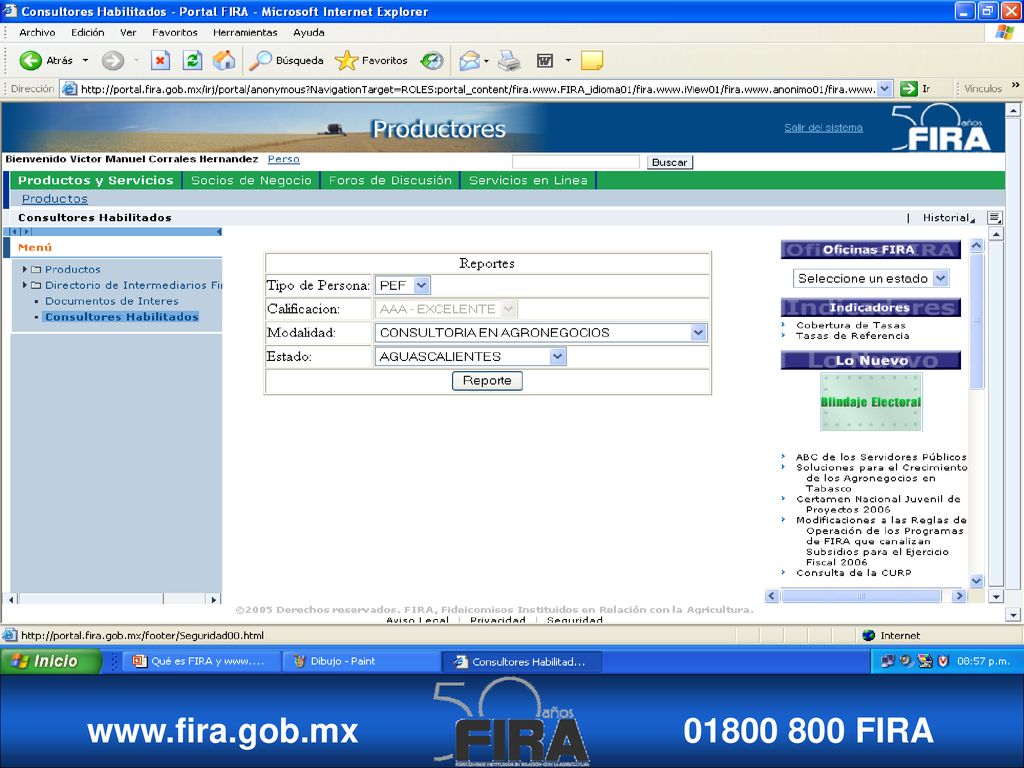Viewport: 1024px width, 768px height.
Task: Open Búsqueda search magnifier icon
Action: click(x=261, y=61)
